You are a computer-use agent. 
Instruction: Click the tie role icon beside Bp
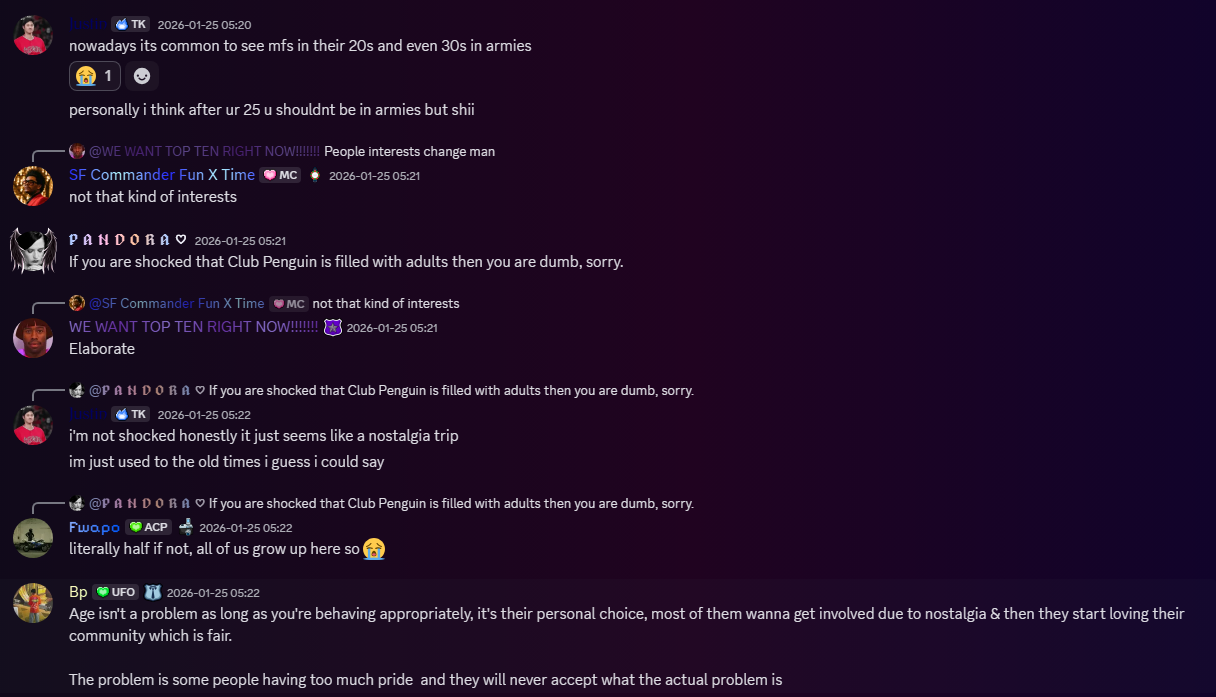click(x=153, y=592)
